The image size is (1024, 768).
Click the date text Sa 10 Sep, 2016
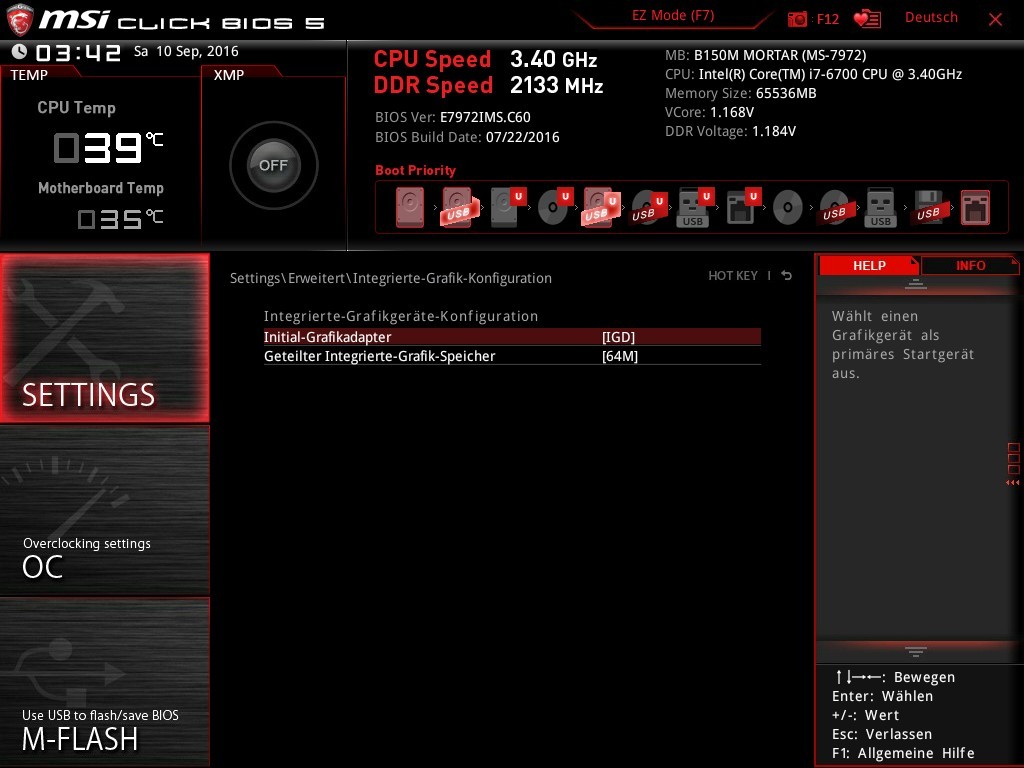tap(186, 51)
